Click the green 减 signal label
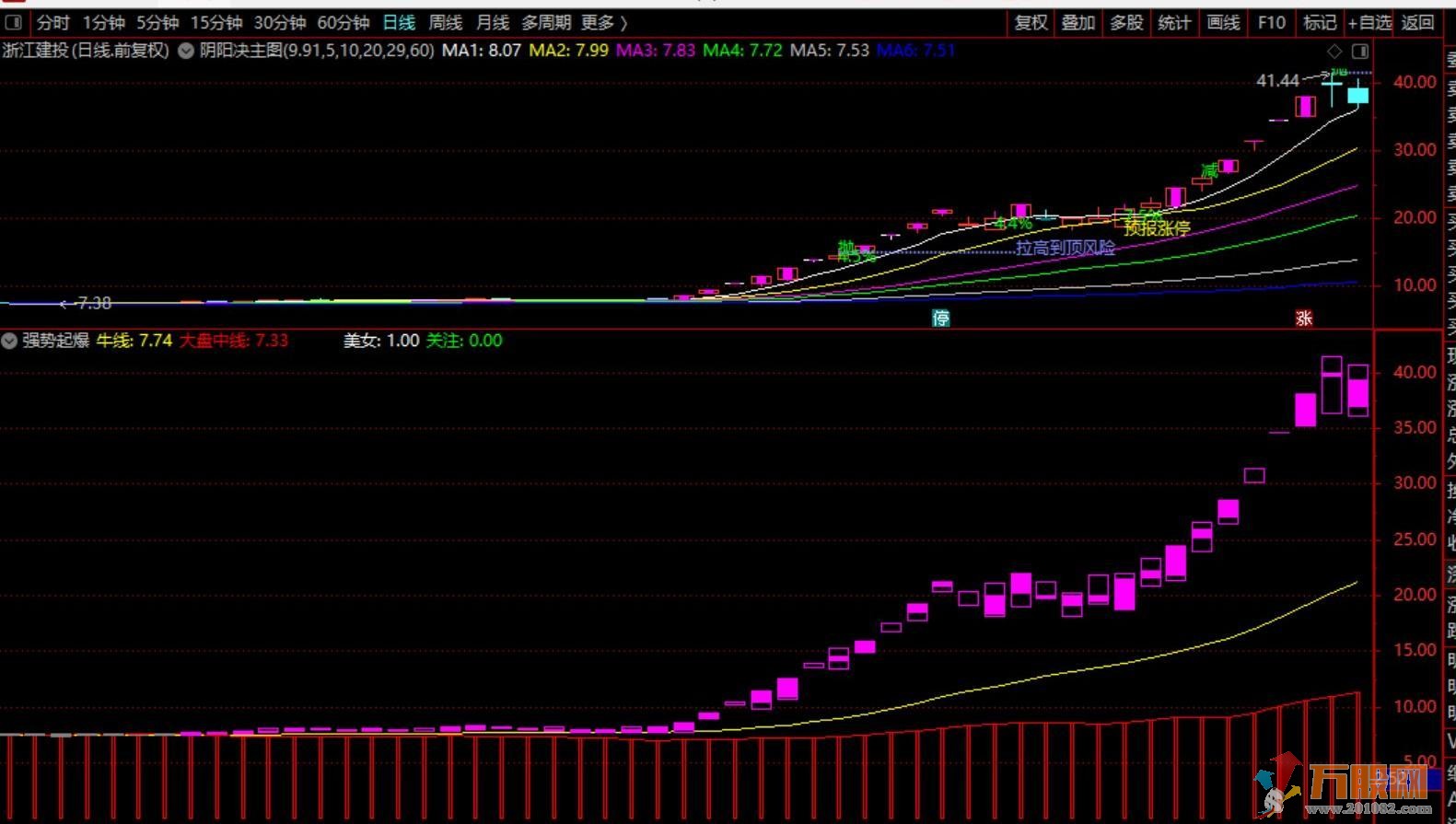The height and width of the screenshot is (824, 1456). point(1209,171)
